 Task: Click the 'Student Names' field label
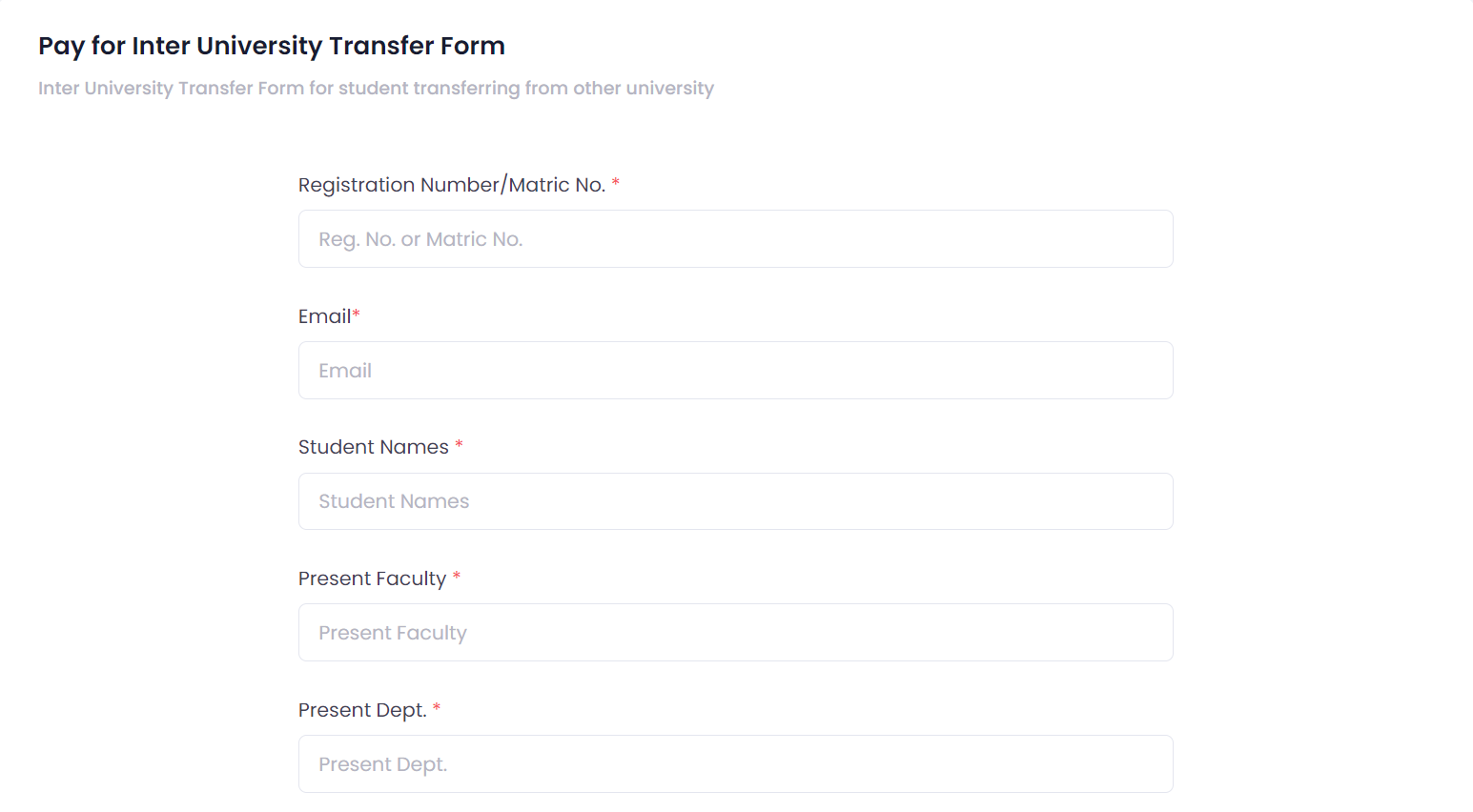coord(372,446)
